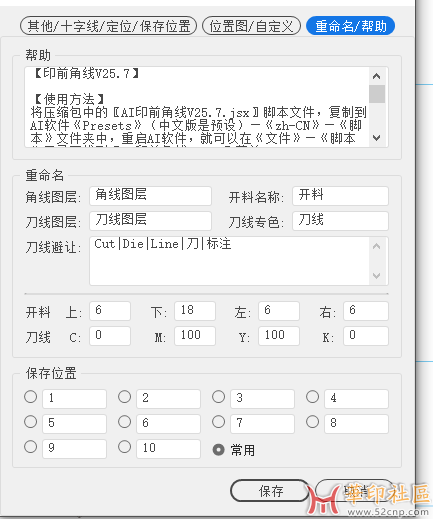Select save position radio button 2

[x=125, y=397]
